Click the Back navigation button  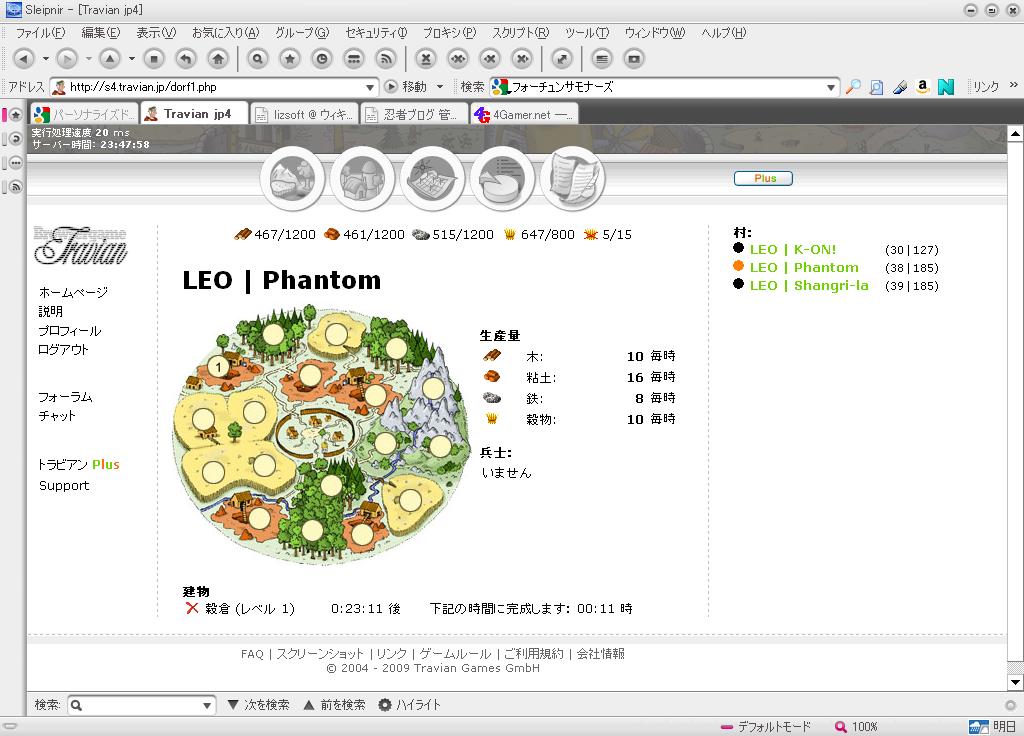pos(24,59)
